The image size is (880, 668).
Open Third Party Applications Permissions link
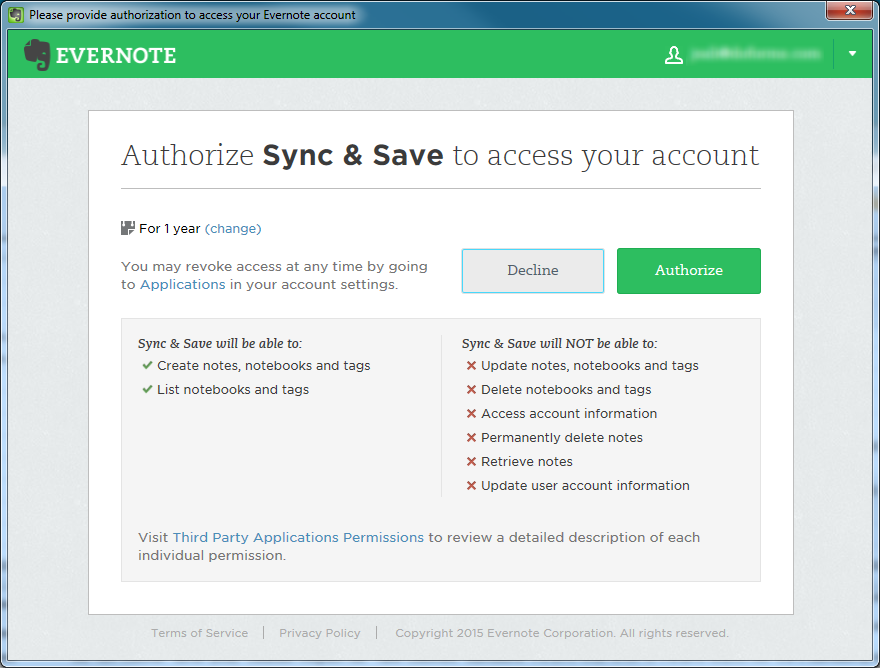pos(298,537)
